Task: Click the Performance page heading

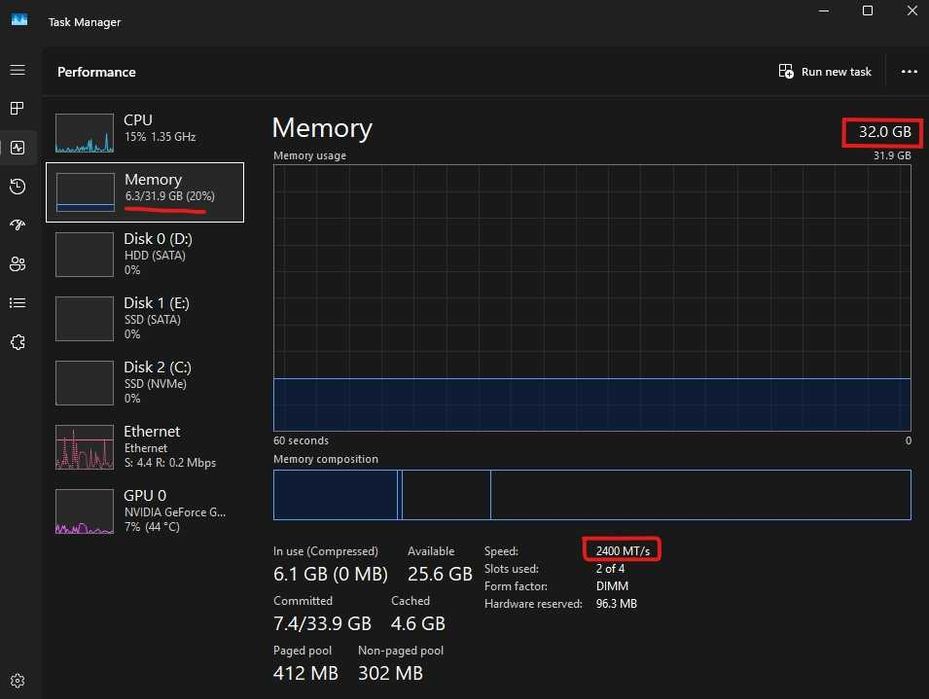Action: 97,72
